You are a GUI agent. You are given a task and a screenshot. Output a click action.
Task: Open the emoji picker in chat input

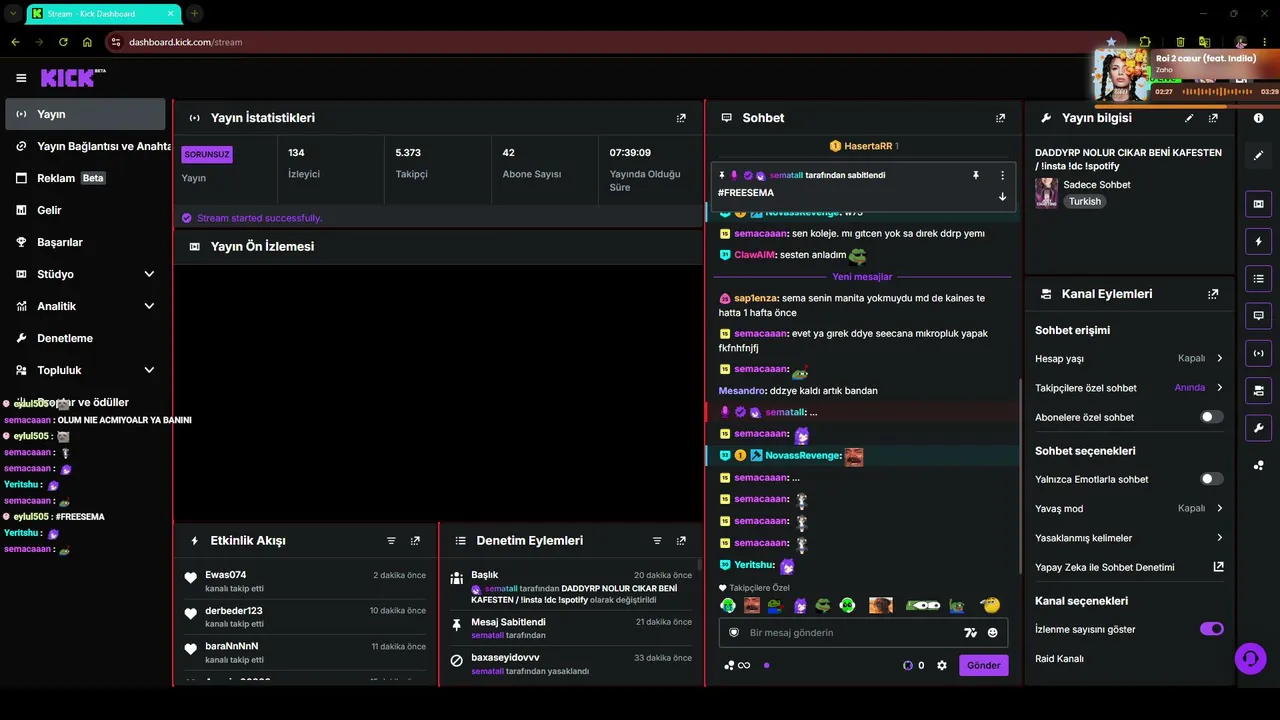pos(992,633)
